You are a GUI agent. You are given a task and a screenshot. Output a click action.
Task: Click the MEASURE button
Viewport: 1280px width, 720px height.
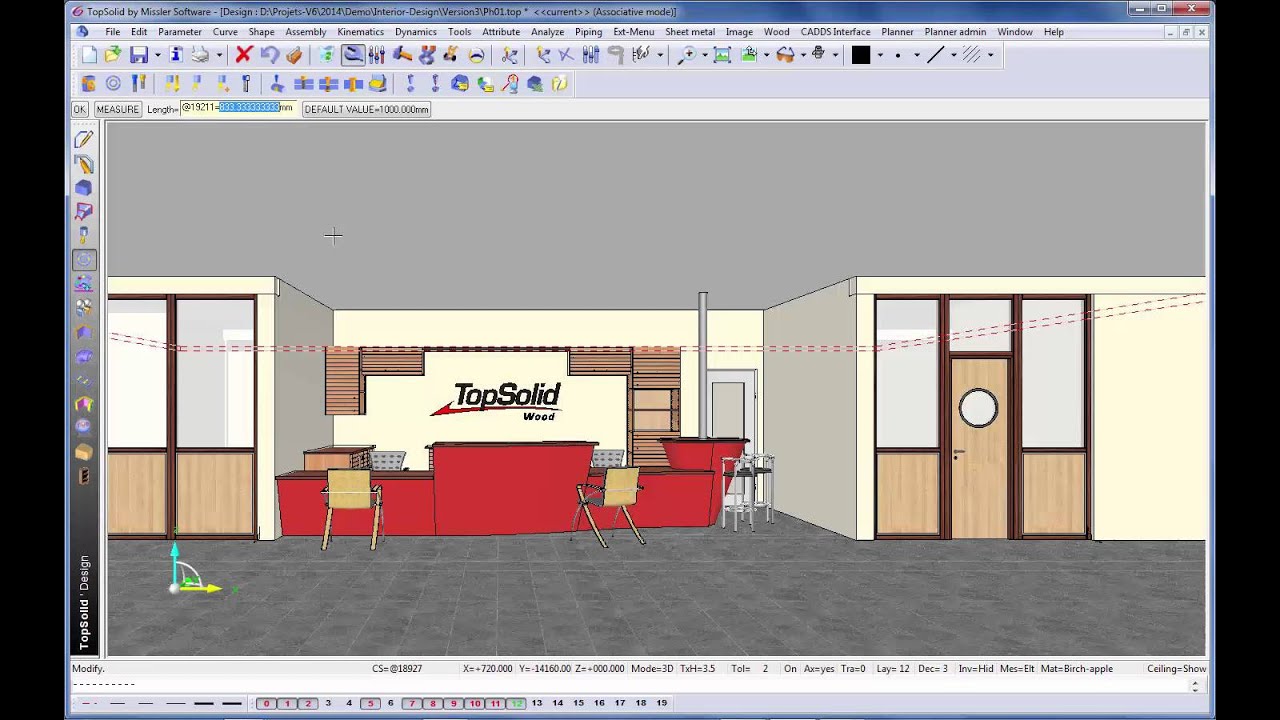pos(117,109)
